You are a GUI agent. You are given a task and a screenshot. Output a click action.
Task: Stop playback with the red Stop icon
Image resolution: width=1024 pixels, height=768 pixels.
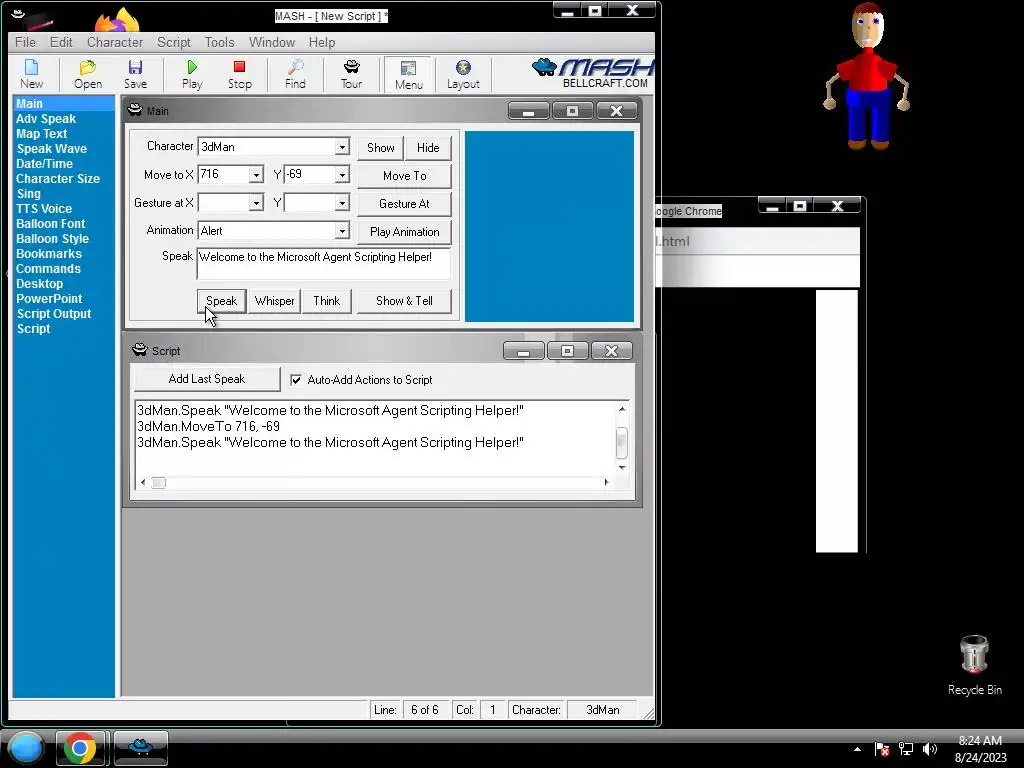coord(239,74)
